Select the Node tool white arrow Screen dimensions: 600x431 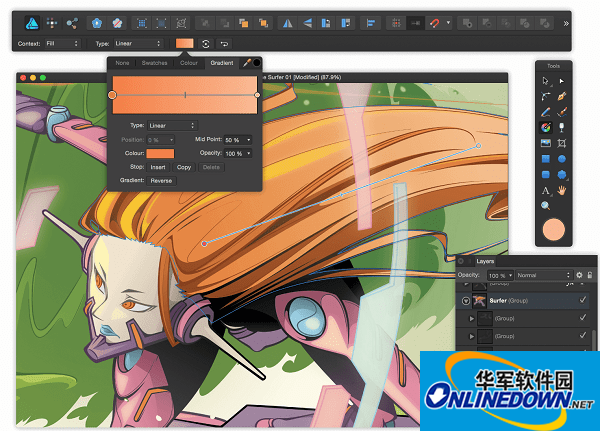click(561, 81)
